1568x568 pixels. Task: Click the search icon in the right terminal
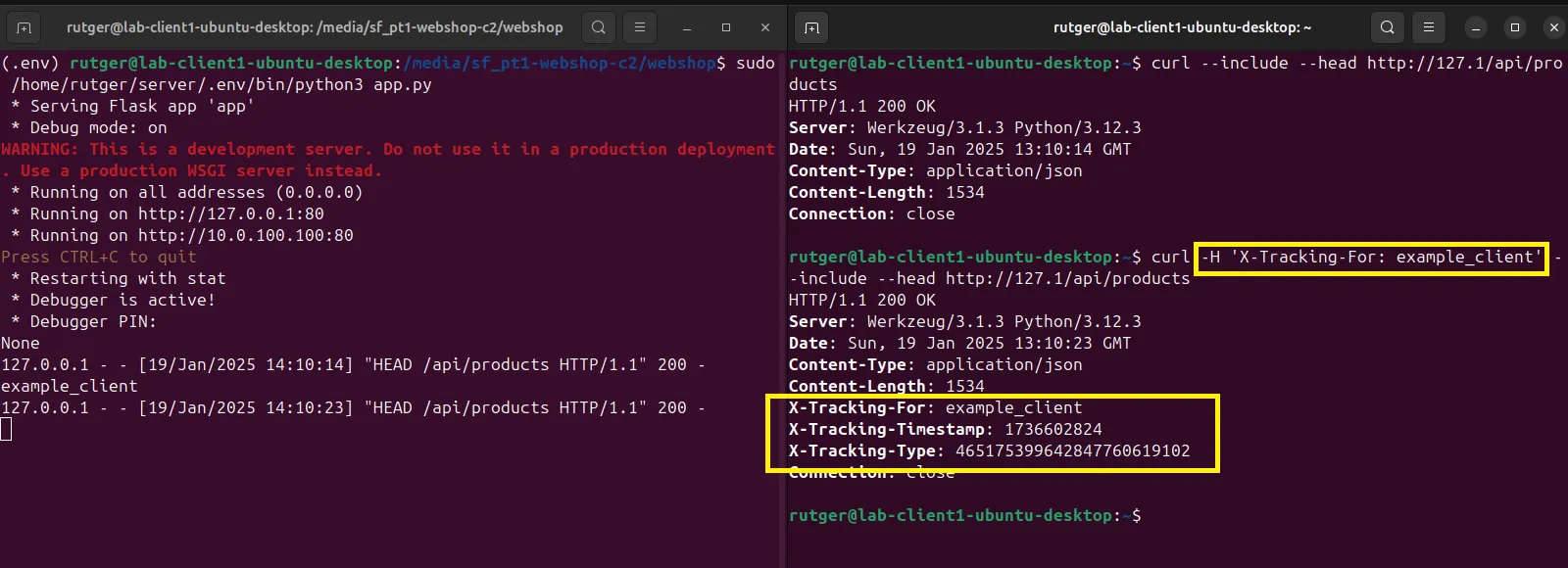(1387, 27)
